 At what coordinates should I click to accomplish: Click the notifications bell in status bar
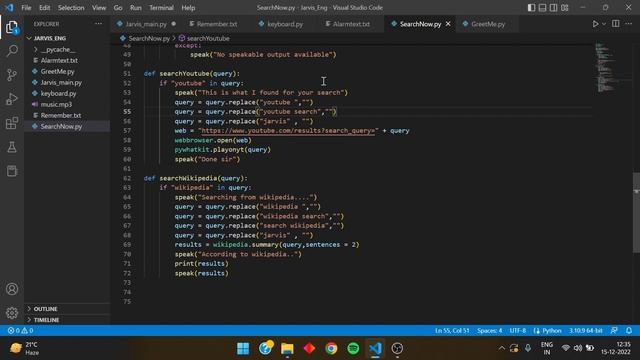[x=629, y=330]
